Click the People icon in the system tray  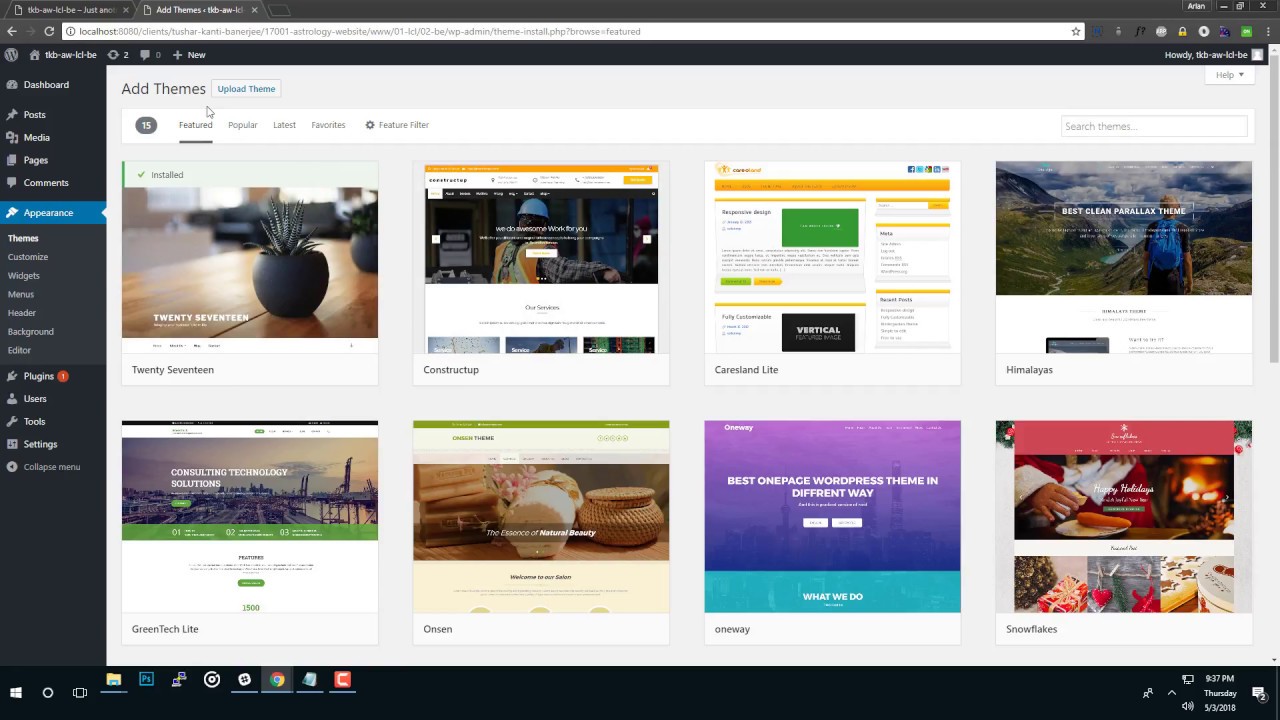pyautogui.click(x=1148, y=692)
